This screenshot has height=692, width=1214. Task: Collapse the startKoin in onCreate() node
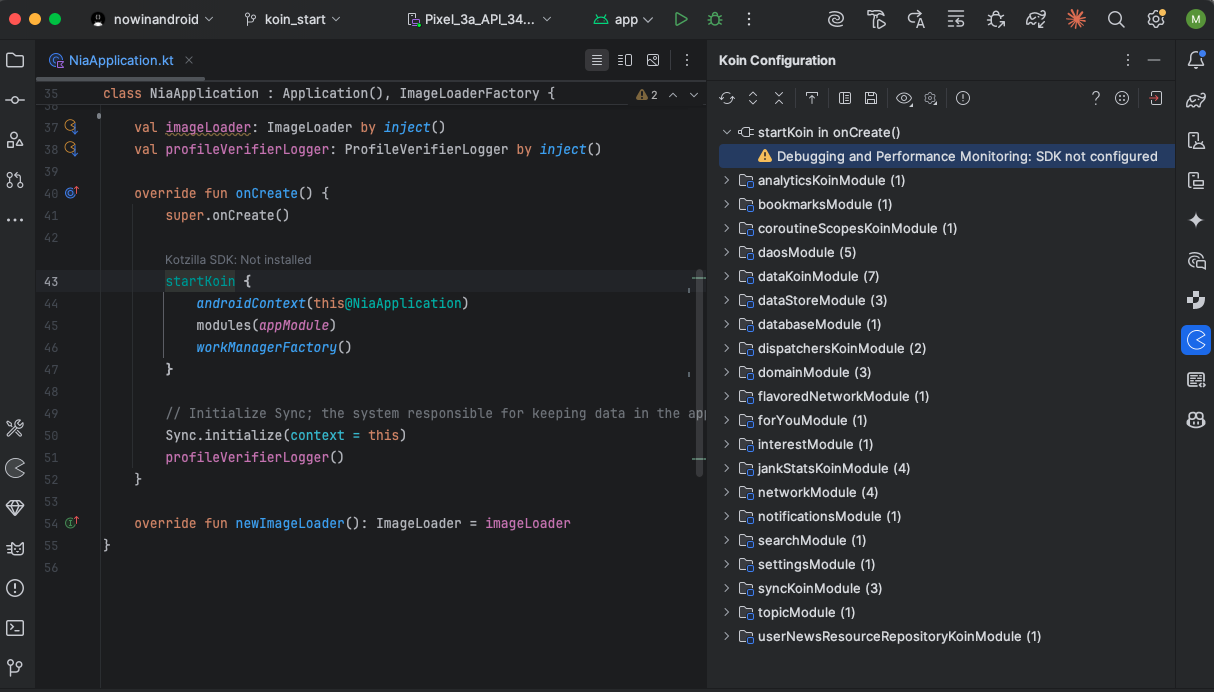tap(727, 132)
